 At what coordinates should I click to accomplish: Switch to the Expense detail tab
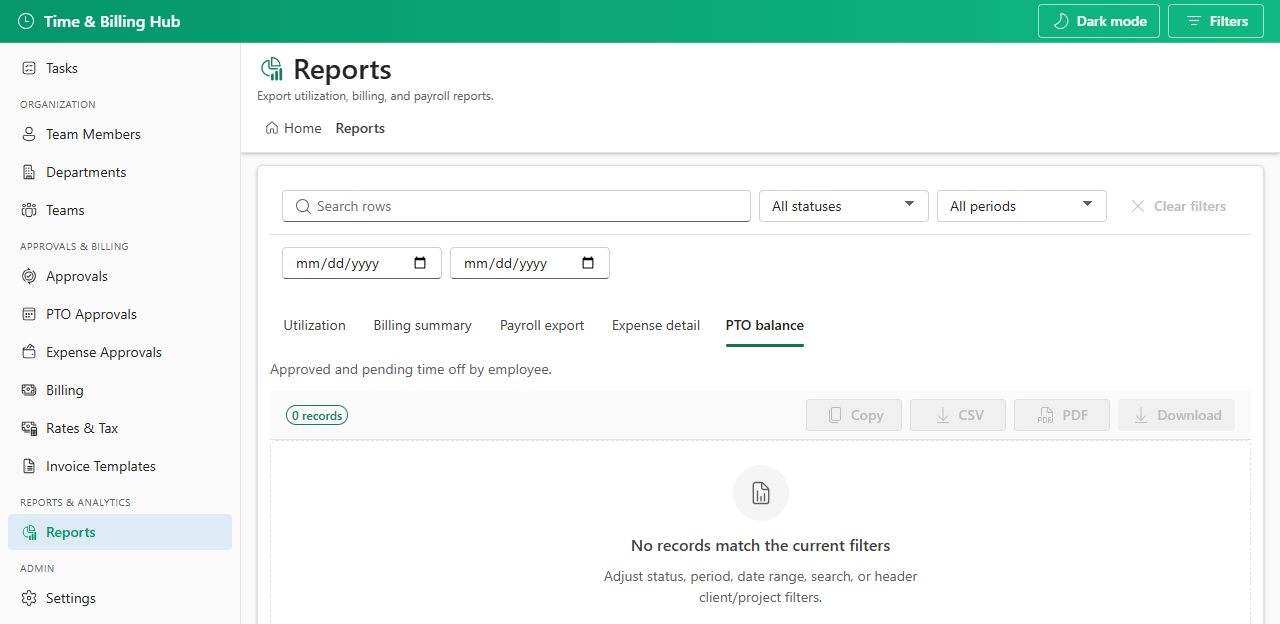656,325
